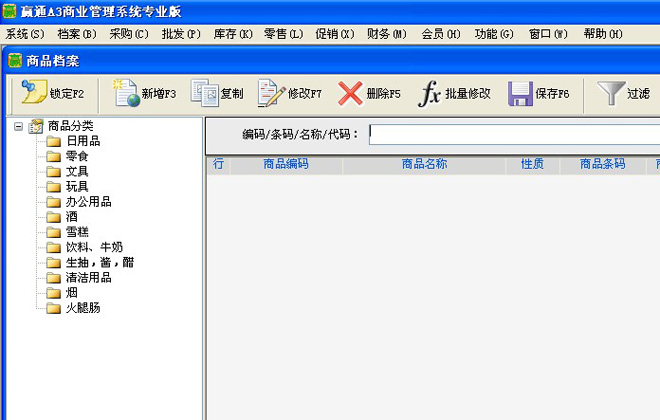This screenshot has width=660, height=420.
Task: Click the 过滤 filter funnel icon
Action: tap(610, 94)
